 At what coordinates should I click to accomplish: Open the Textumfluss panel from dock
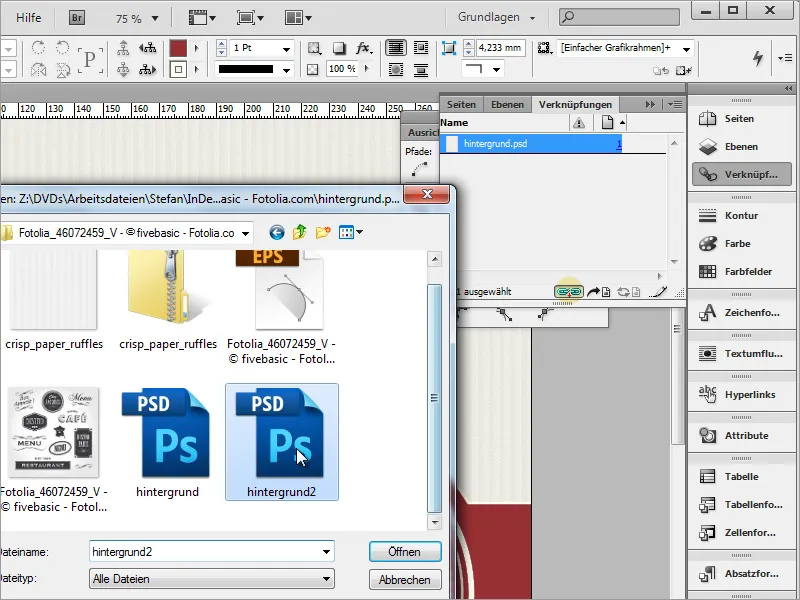click(740, 354)
